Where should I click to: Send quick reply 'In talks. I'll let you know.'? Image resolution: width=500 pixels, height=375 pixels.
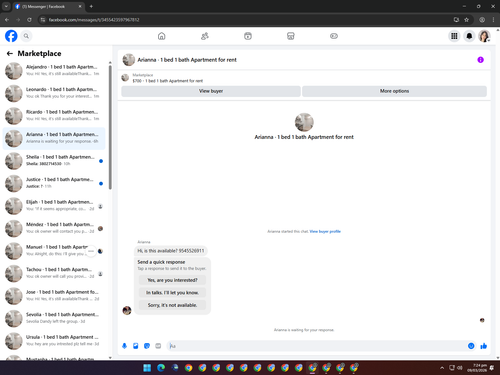click(172, 293)
